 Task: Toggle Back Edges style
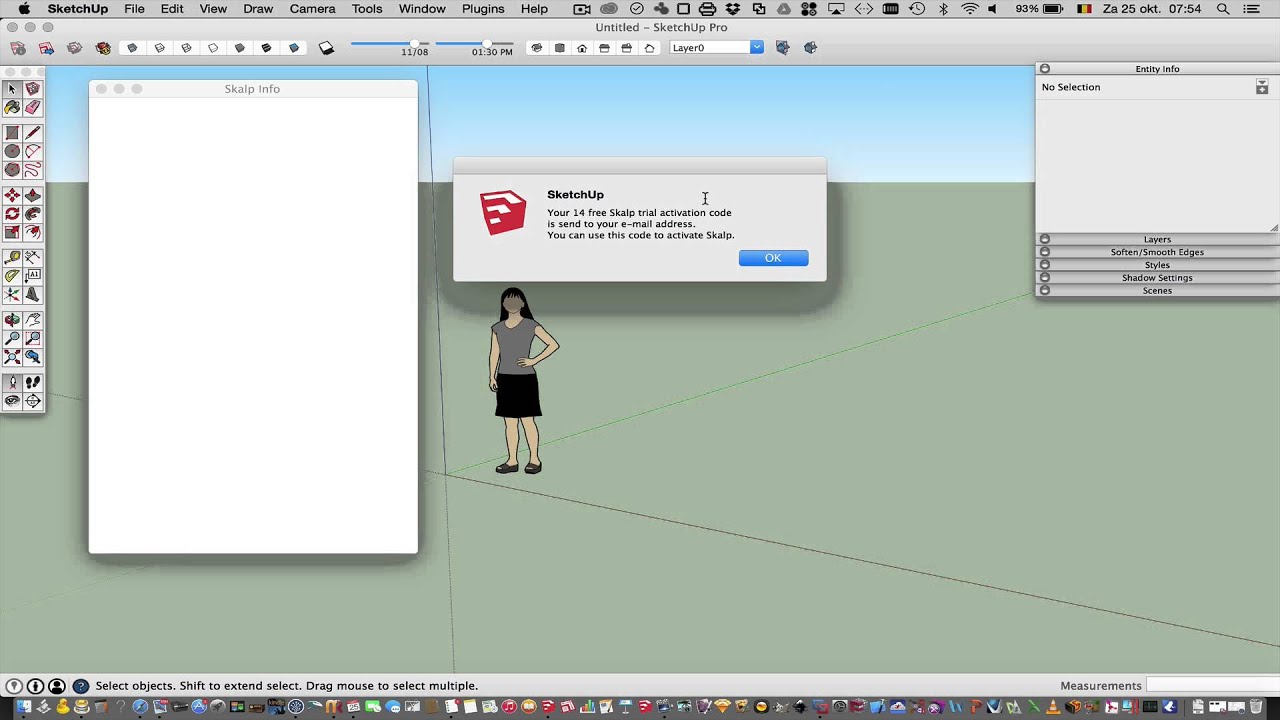(x=160, y=47)
